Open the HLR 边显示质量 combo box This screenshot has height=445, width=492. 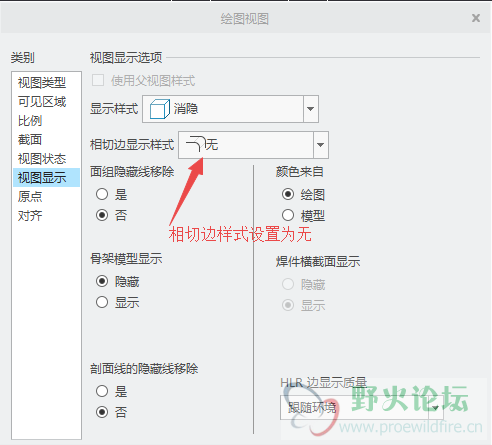tap(362, 407)
